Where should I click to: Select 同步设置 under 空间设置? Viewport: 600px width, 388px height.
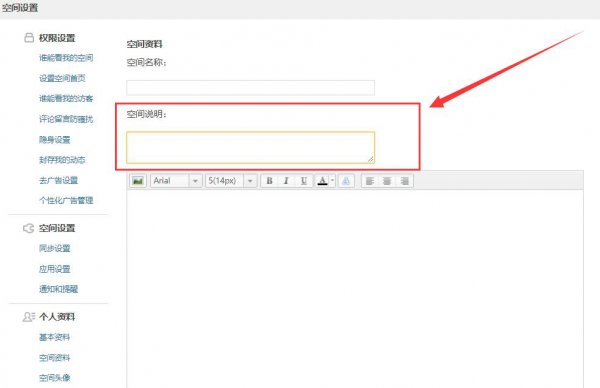click(55, 248)
